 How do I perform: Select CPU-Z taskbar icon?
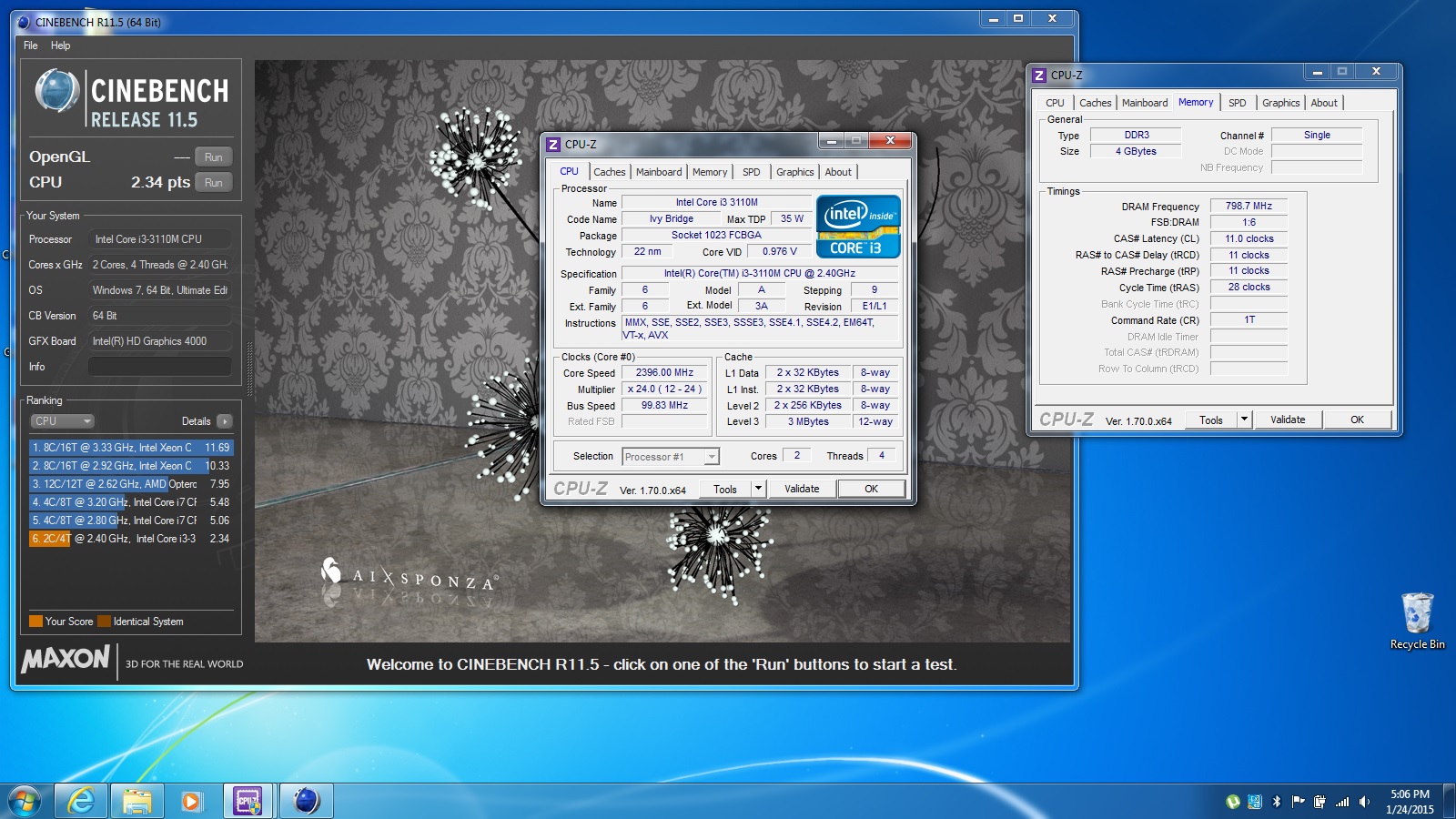coord(248,801)
